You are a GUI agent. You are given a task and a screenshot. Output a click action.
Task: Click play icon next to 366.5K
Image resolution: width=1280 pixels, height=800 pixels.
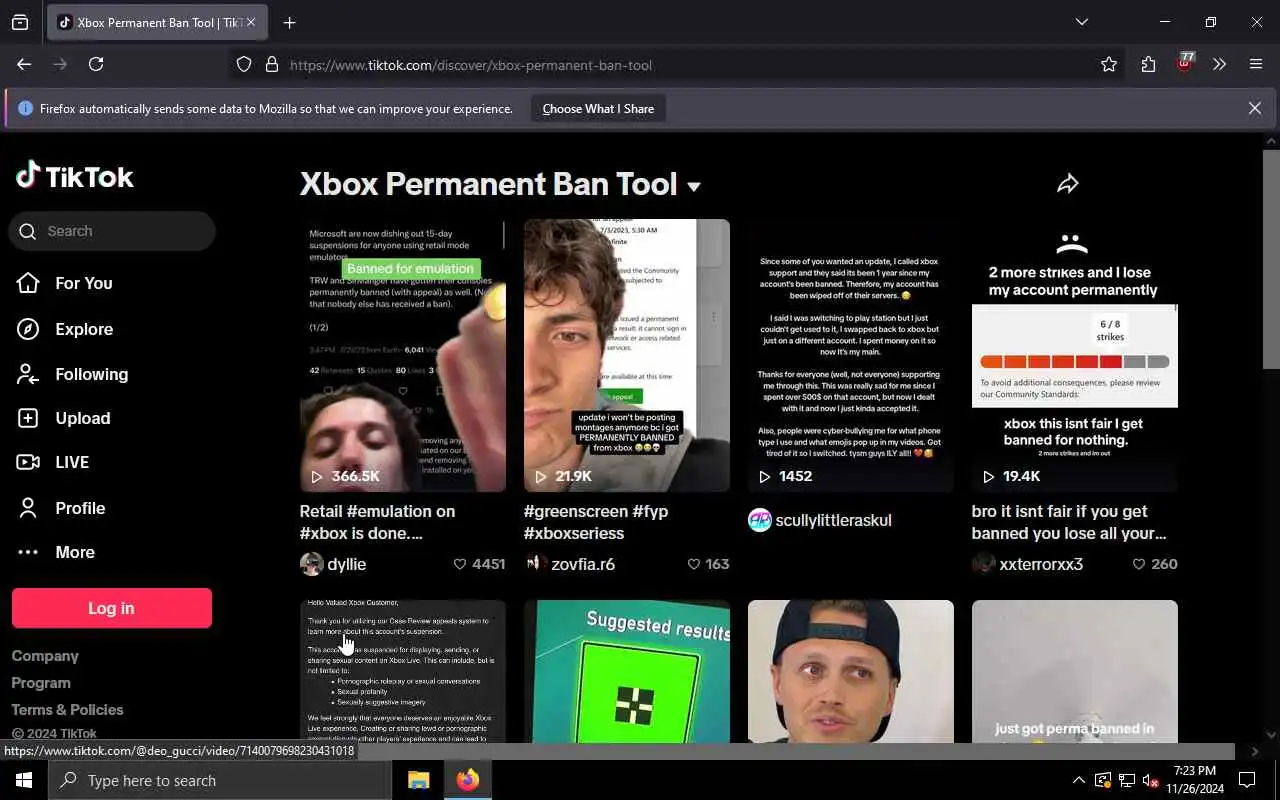click(317, 477)
